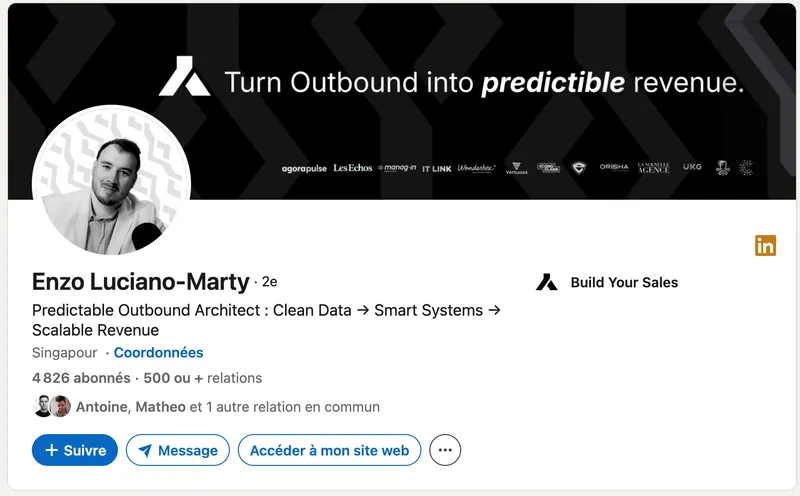Screen dimensions: 800x496
Task: Click the Les Echos logo in the banner
Action: (353, 168)
